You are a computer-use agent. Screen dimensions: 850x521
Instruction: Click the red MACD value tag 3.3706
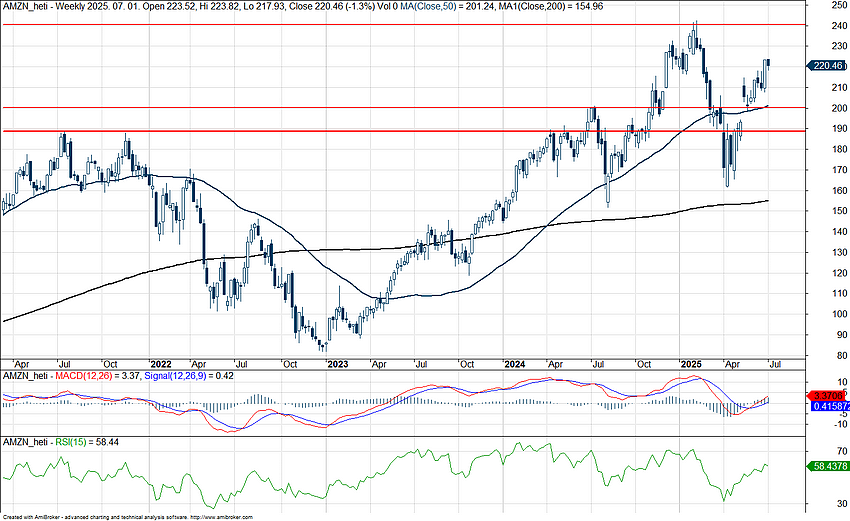pyautogui.click(x=827, y=396)
